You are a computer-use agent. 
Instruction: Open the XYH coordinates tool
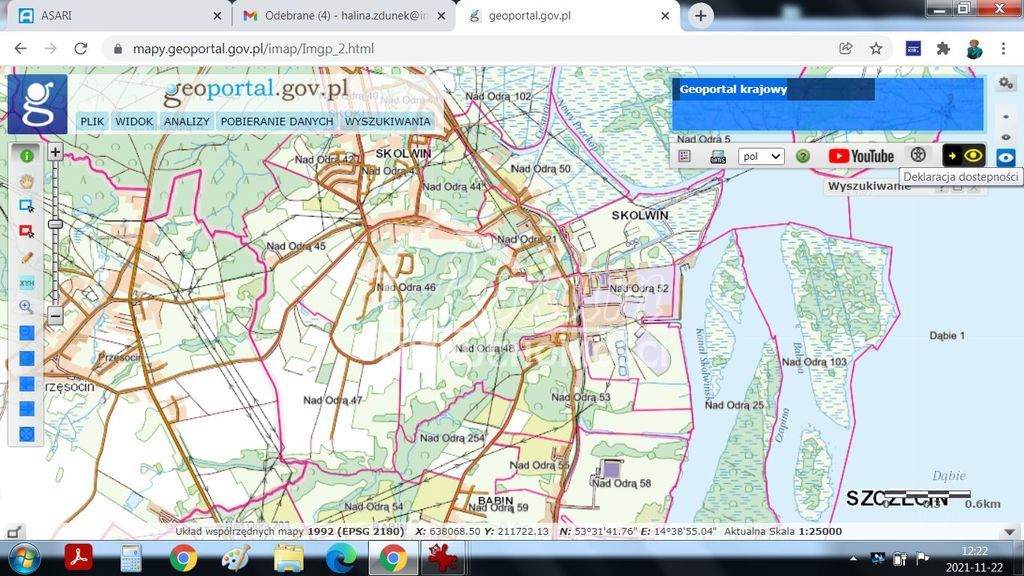coord(27,283)
